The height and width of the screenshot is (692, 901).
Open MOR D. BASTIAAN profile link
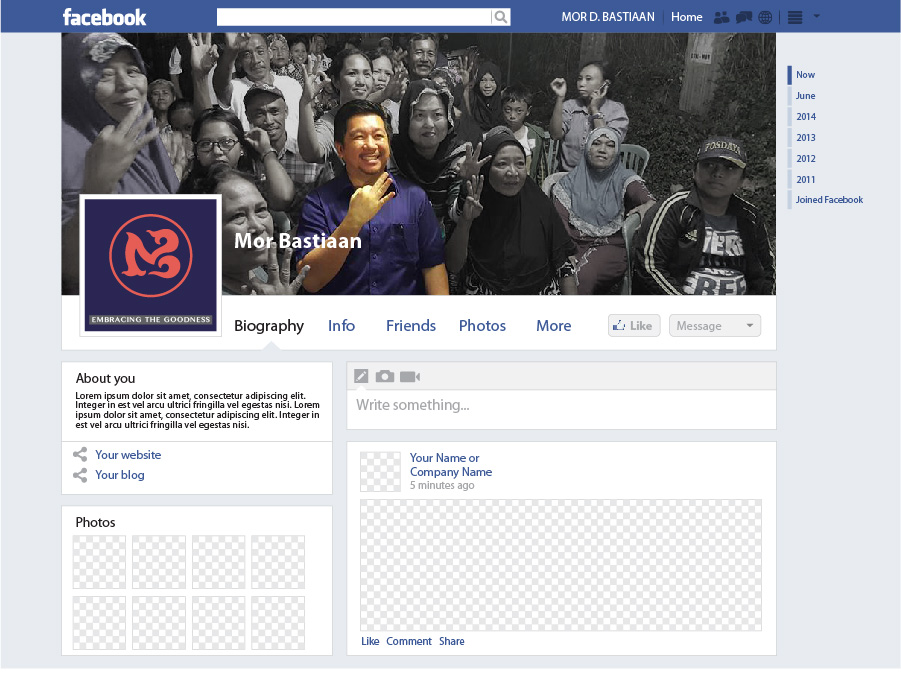pos(608,17)
